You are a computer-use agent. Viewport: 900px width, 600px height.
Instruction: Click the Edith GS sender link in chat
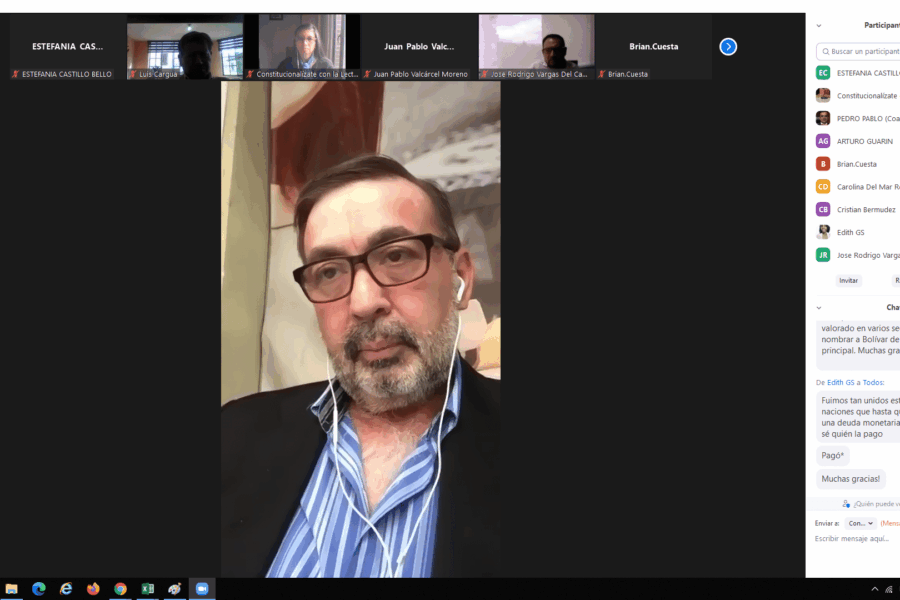pyautogui.click(x=840, y=382)
